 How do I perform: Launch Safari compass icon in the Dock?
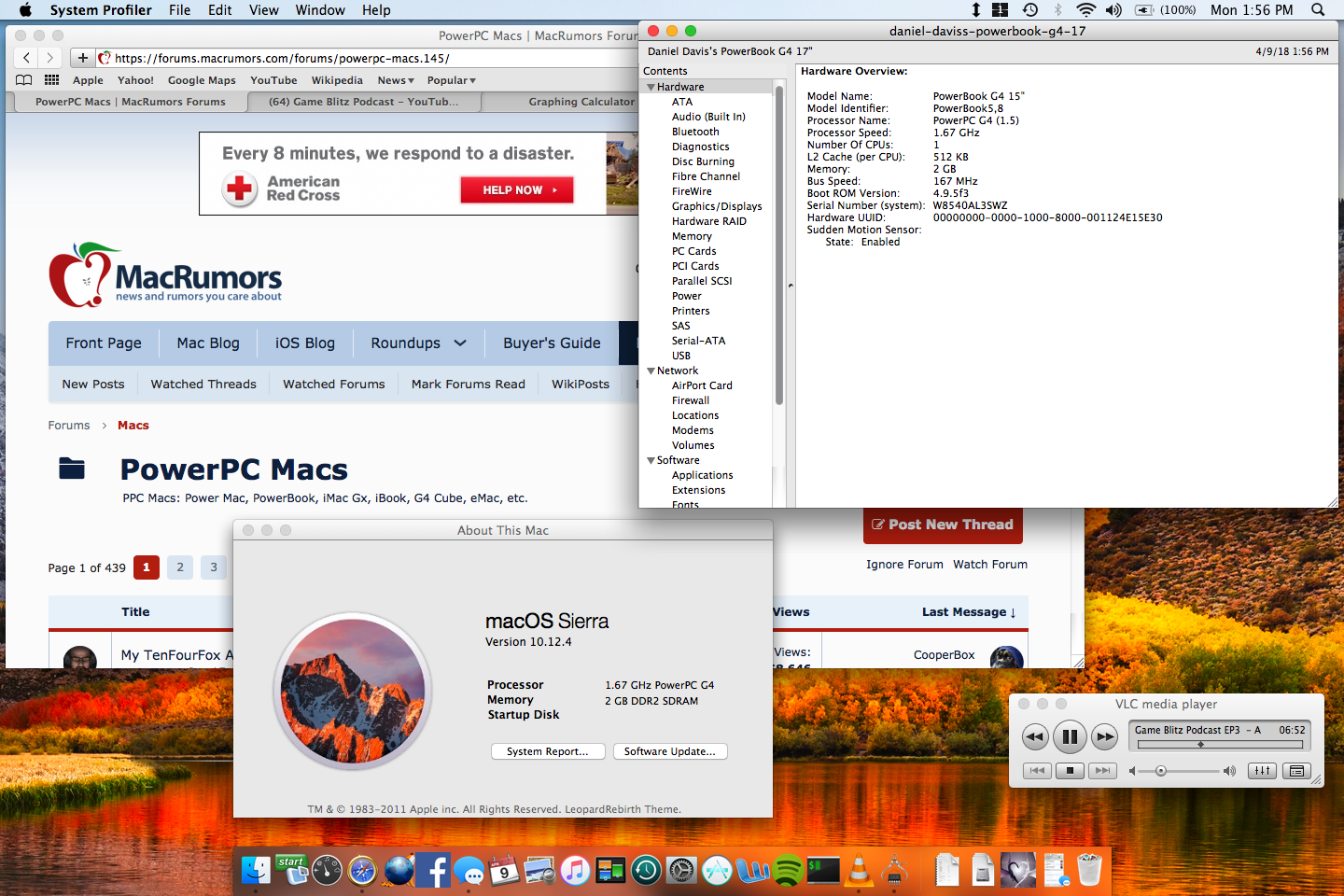(362, 871)
